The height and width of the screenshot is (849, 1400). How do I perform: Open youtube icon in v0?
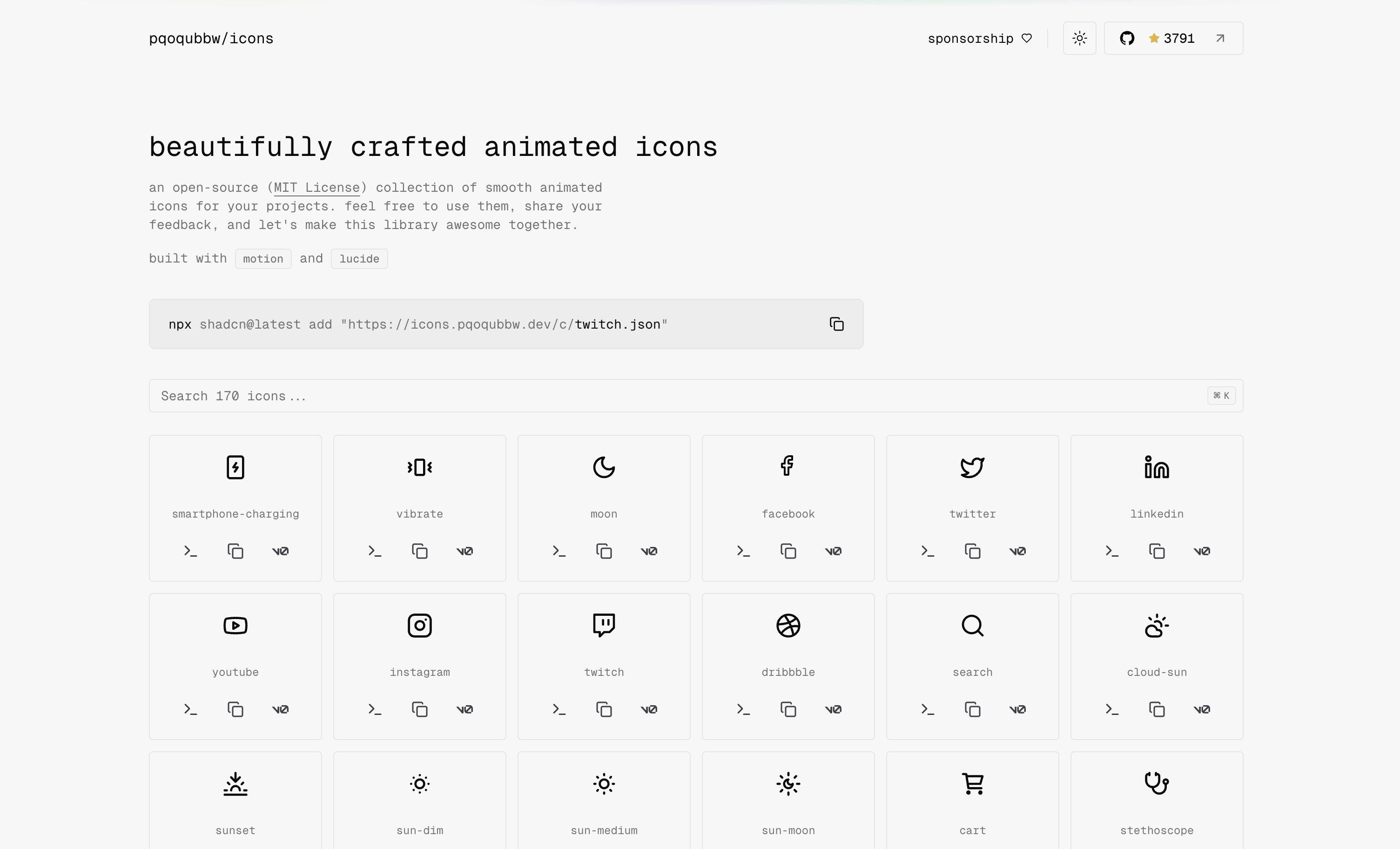pyautogui.click(x=280, y=708)
